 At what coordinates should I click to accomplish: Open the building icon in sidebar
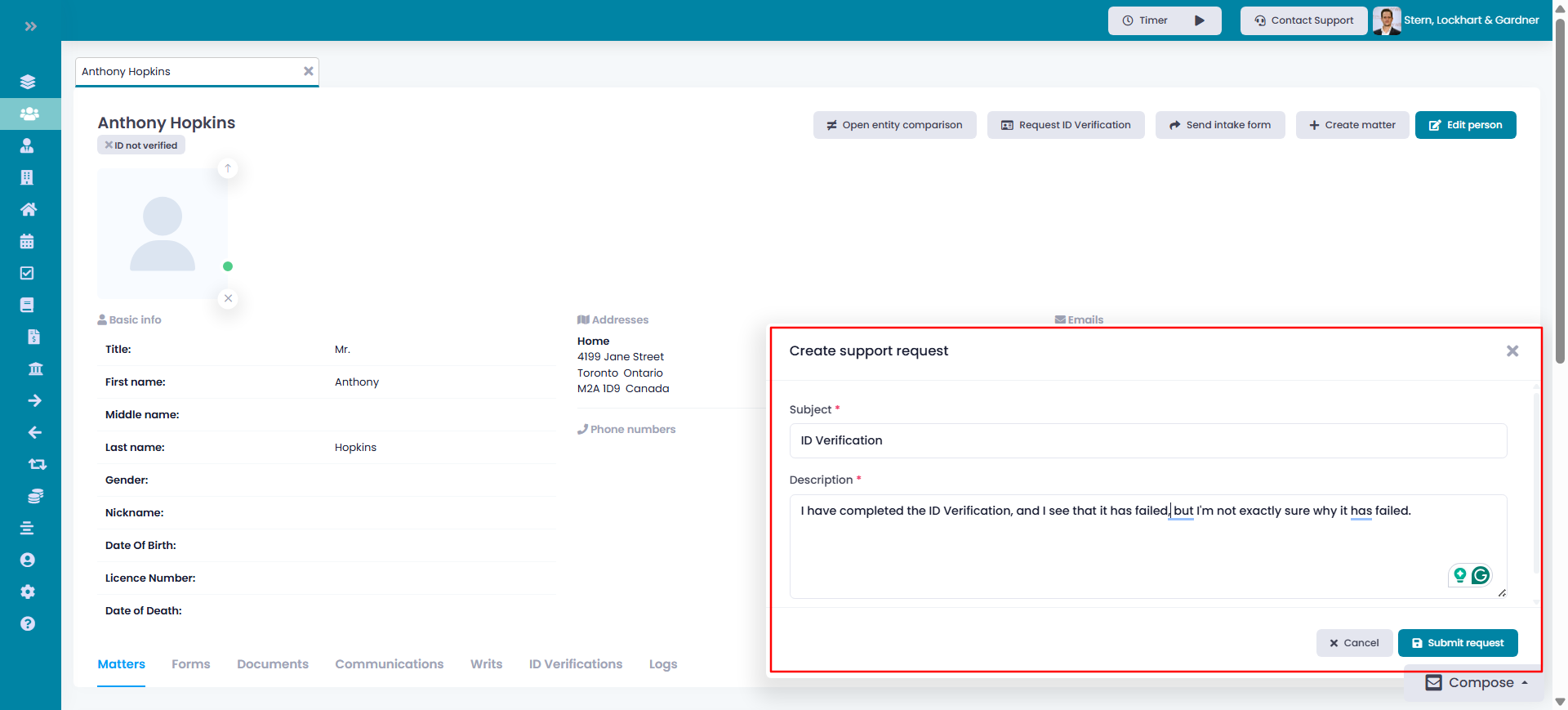tap(27, 177)
